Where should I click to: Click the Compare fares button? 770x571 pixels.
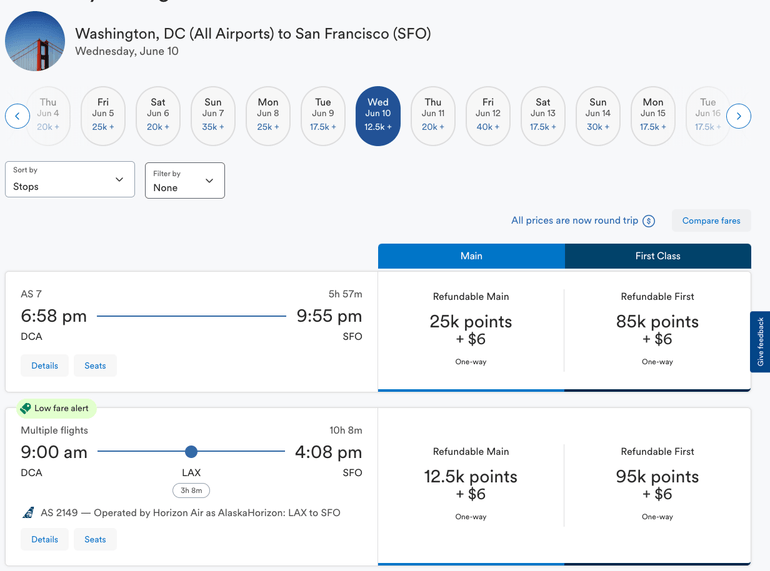click(x=711, y=221)
